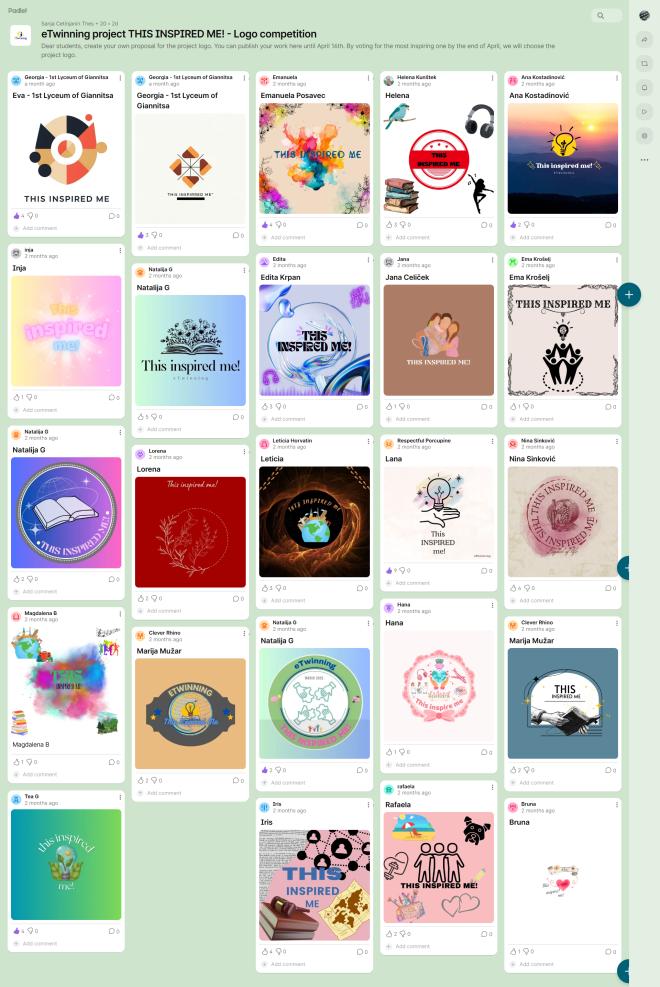Open the user profile avatar
This screenshot has height=987, width=660.
point(644,16)
